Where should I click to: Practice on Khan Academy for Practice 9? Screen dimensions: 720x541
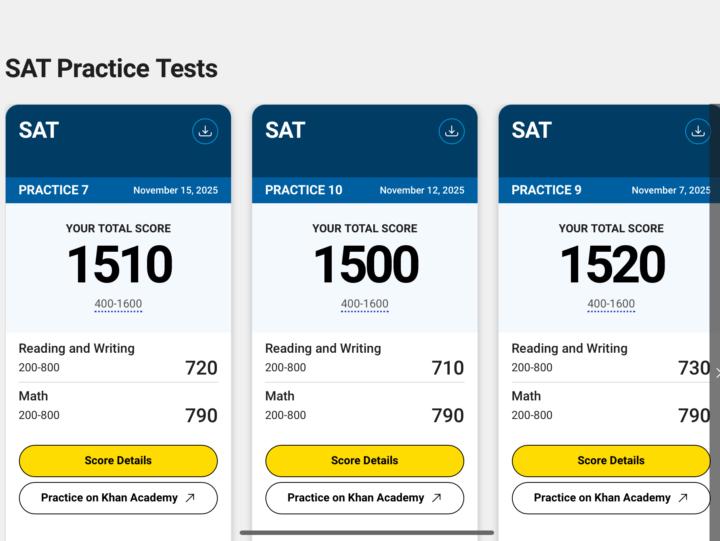tap(602, 498)
